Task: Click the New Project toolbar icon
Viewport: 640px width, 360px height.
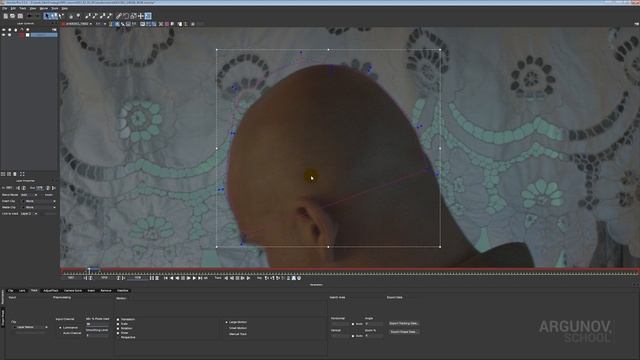Action: click(5, 16)
